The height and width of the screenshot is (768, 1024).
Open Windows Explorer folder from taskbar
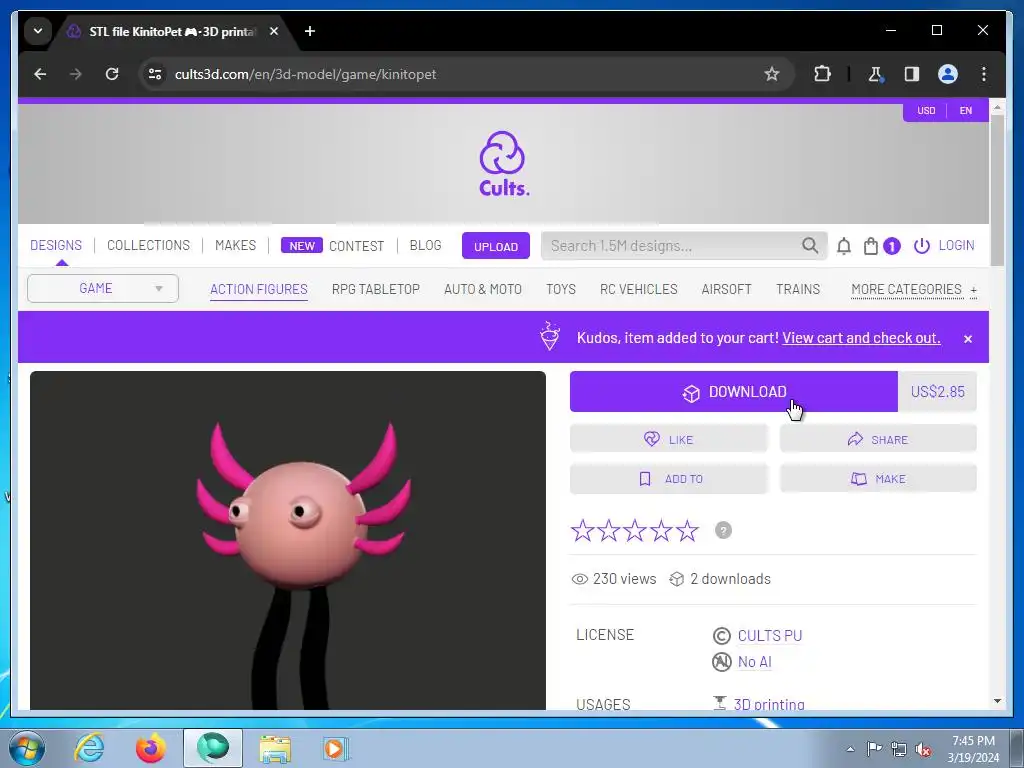[x=275, y=748]
